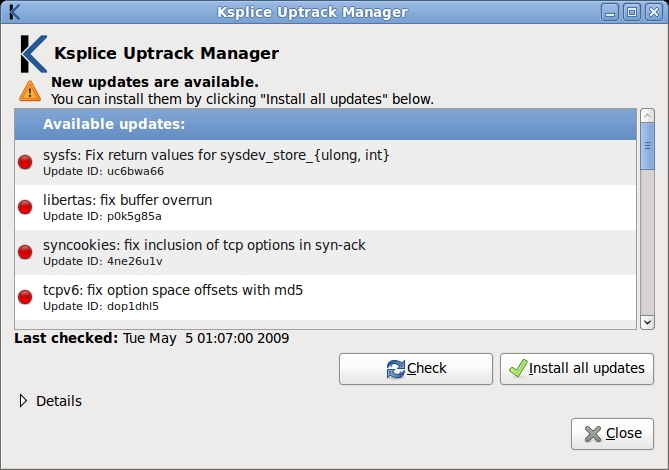
Task: Click the update list scrollbar thumb
Action: (x=647, y=158)
